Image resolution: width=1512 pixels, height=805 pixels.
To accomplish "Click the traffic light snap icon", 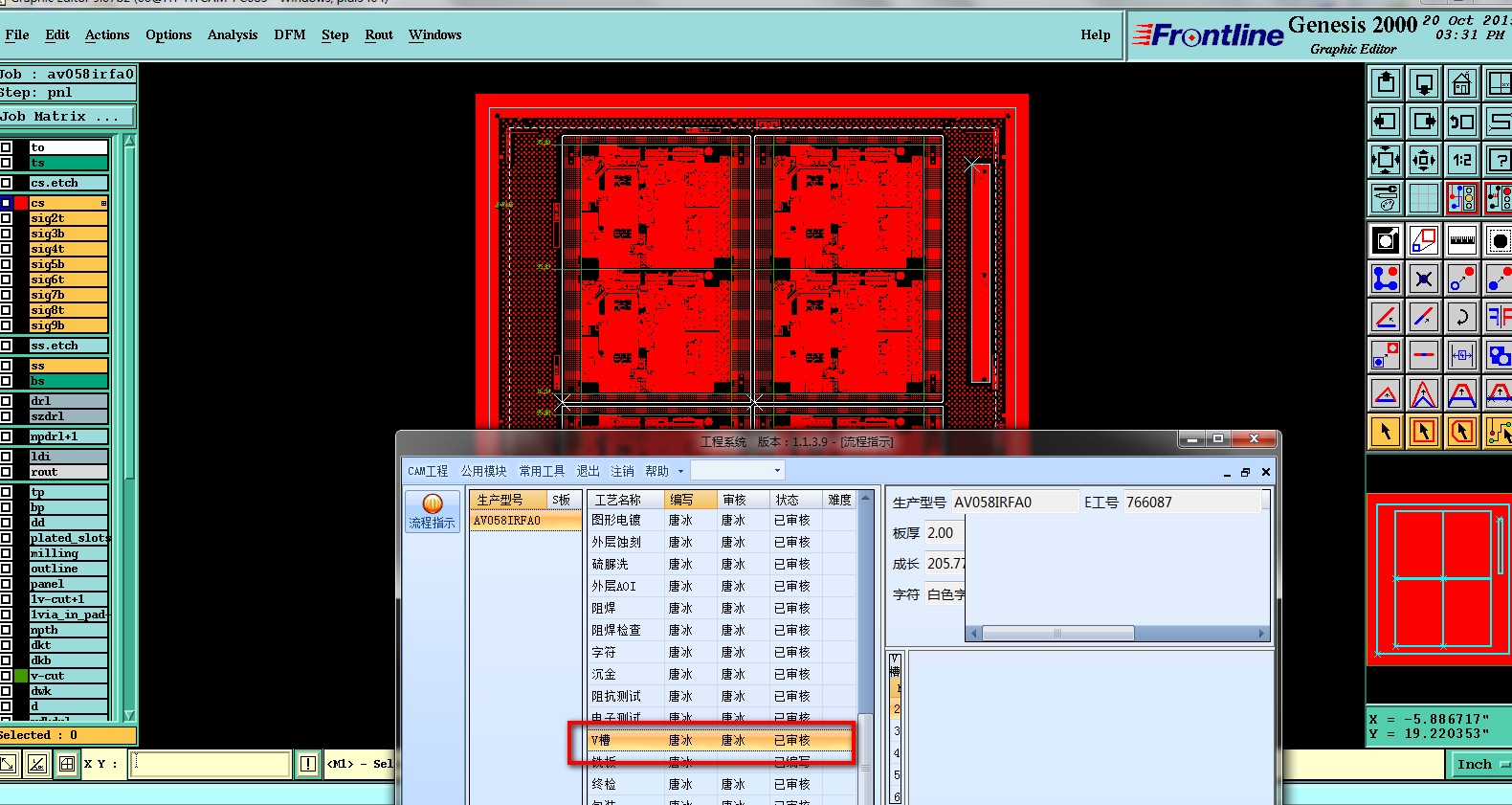I will (1462, 198).
